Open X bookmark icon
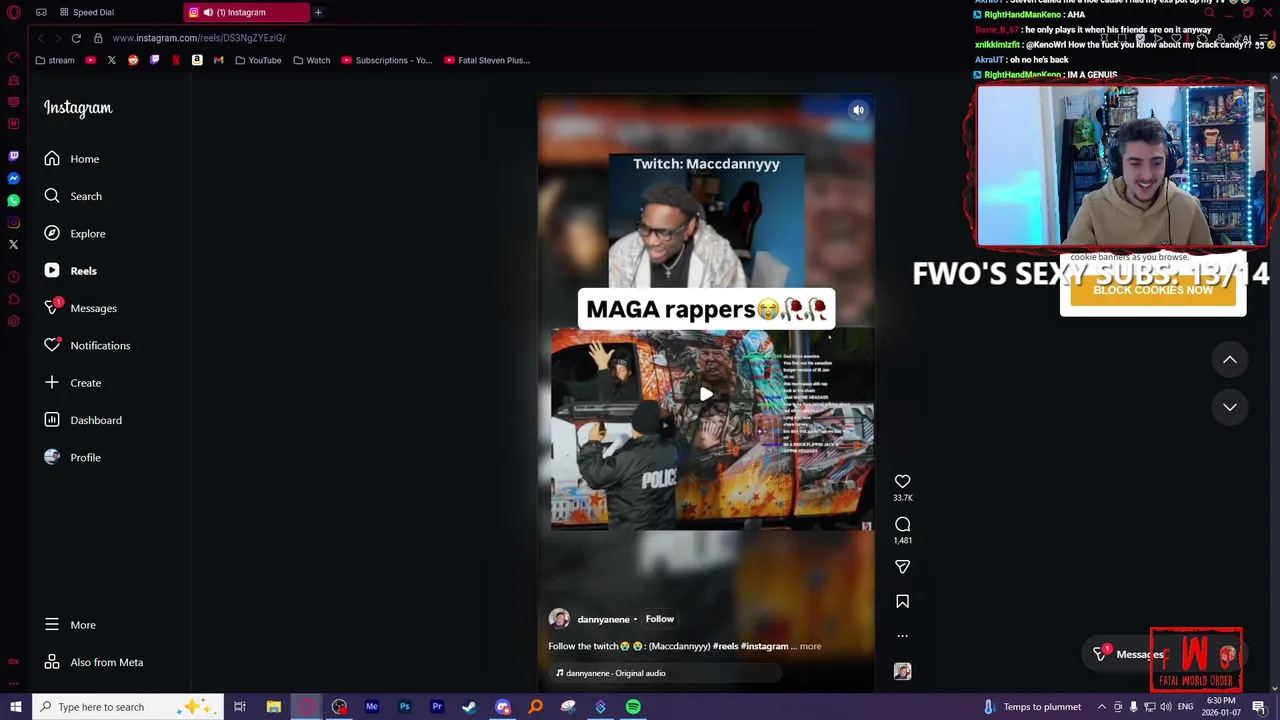This screenshot has height=720, width=1280. pos(112,60)
